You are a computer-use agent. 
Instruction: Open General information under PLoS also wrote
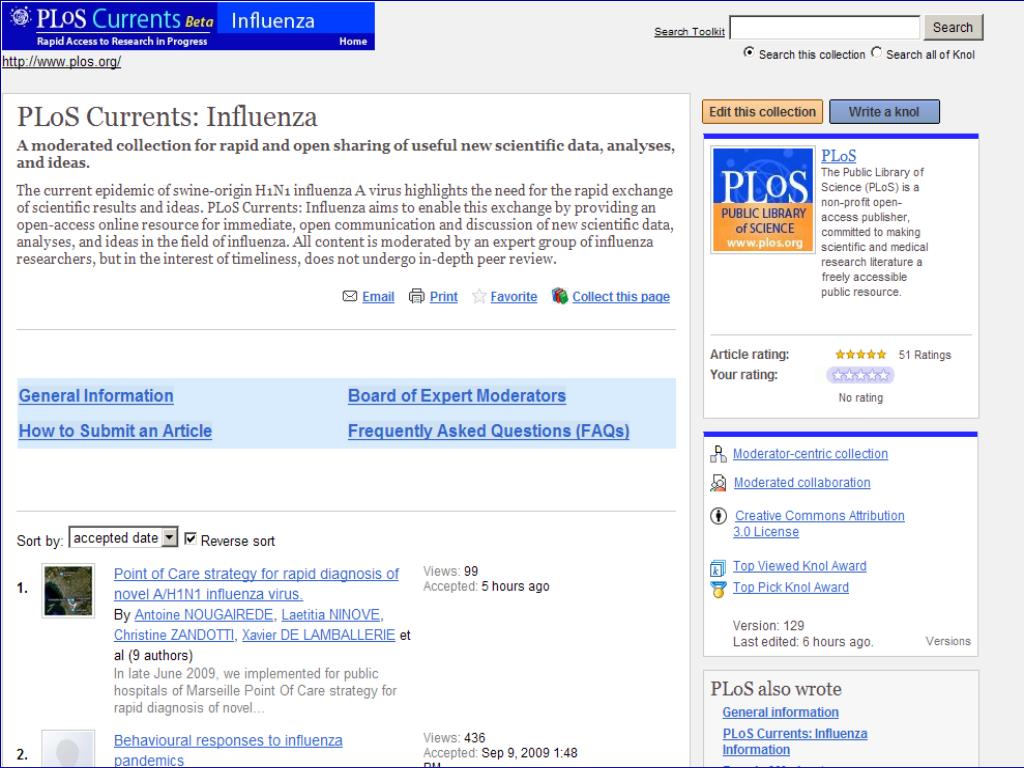(x=780, y=712)
